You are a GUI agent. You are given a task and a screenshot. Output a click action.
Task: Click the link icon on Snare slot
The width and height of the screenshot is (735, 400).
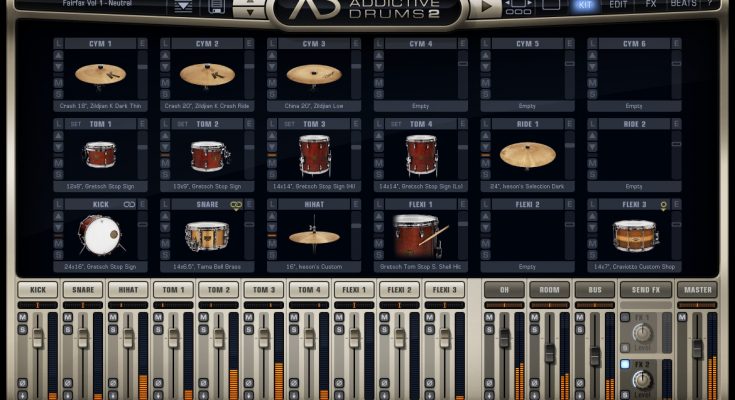(236, 204)
